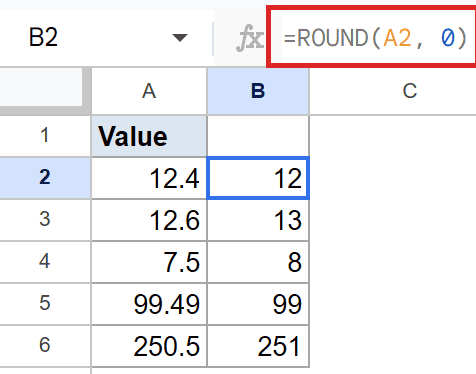The image size is (476, 374).
Task: Click cell containing 12.4
Action: coord(149,178)
